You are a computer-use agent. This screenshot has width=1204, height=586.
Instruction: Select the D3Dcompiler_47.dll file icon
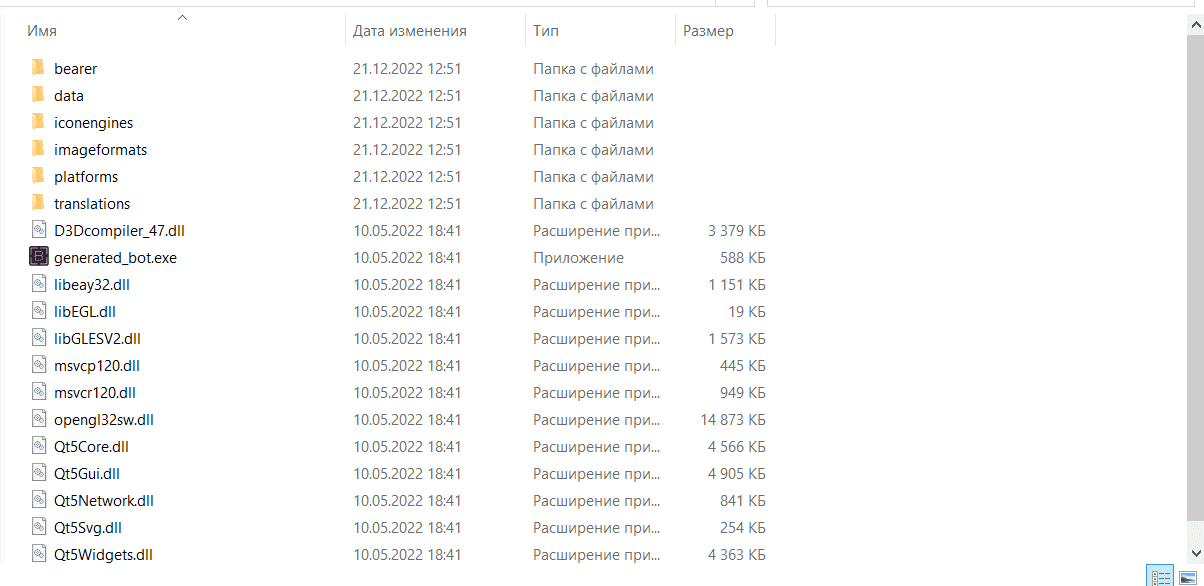38,230
